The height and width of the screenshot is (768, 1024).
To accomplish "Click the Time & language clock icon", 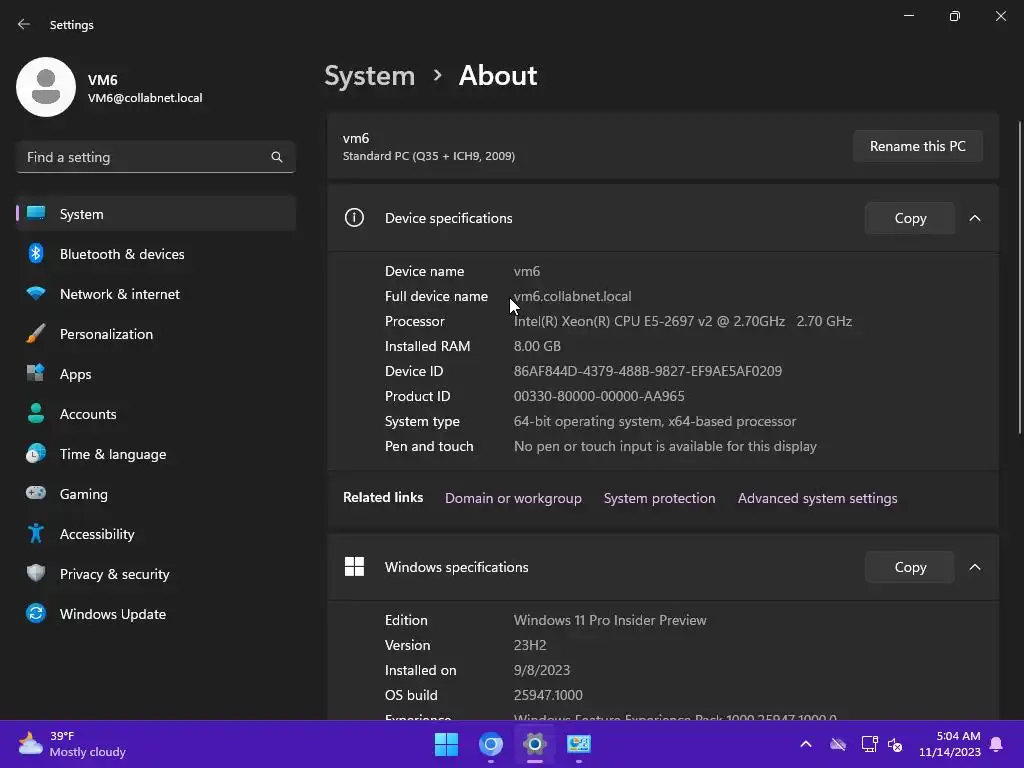I will (x=36, y=453).
